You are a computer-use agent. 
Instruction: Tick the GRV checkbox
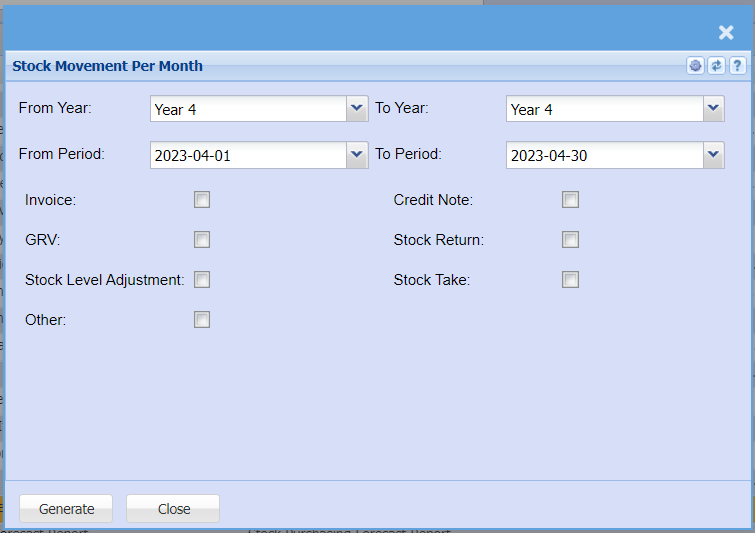(202, 240)
